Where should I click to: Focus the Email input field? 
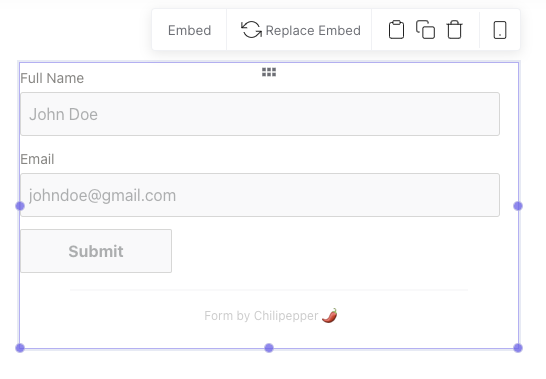click(260, 195)
